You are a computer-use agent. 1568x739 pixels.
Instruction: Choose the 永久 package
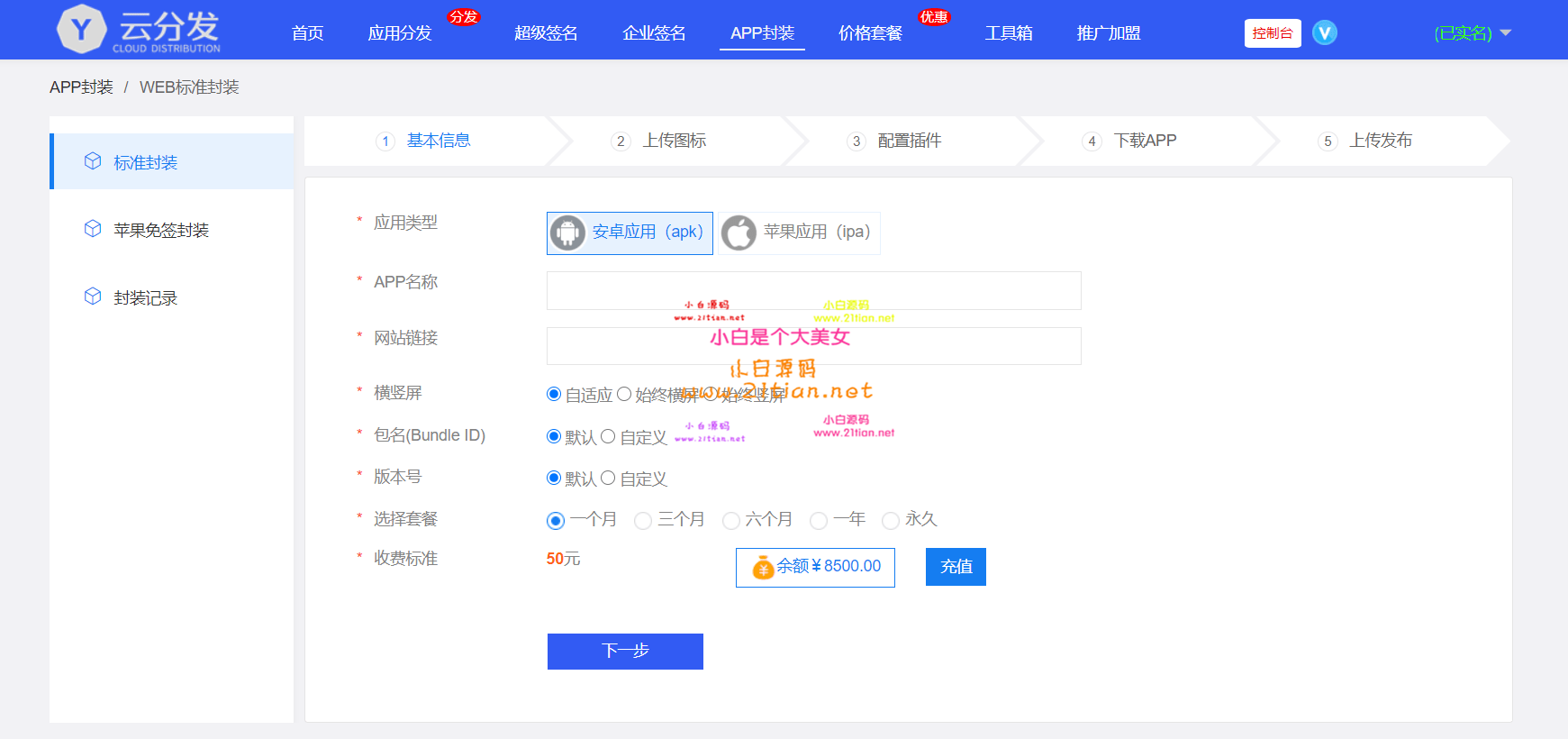click(x=891, y=520)
